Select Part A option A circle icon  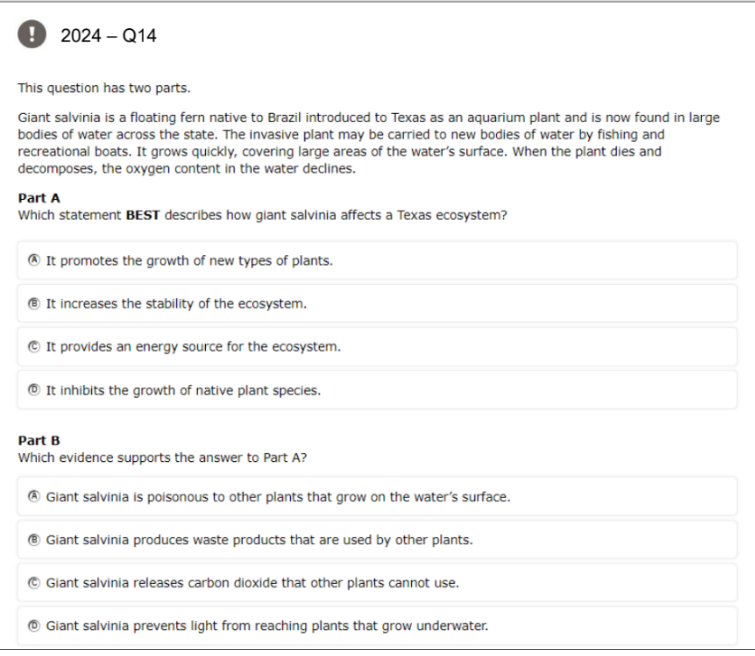click(34, 260)
